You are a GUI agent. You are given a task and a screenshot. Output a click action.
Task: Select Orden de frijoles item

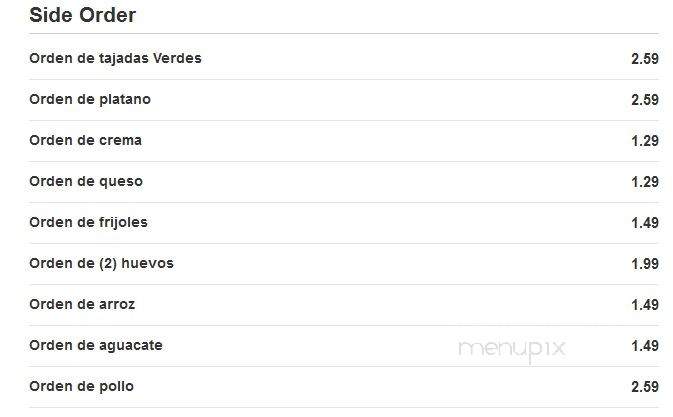click(88, 222)
